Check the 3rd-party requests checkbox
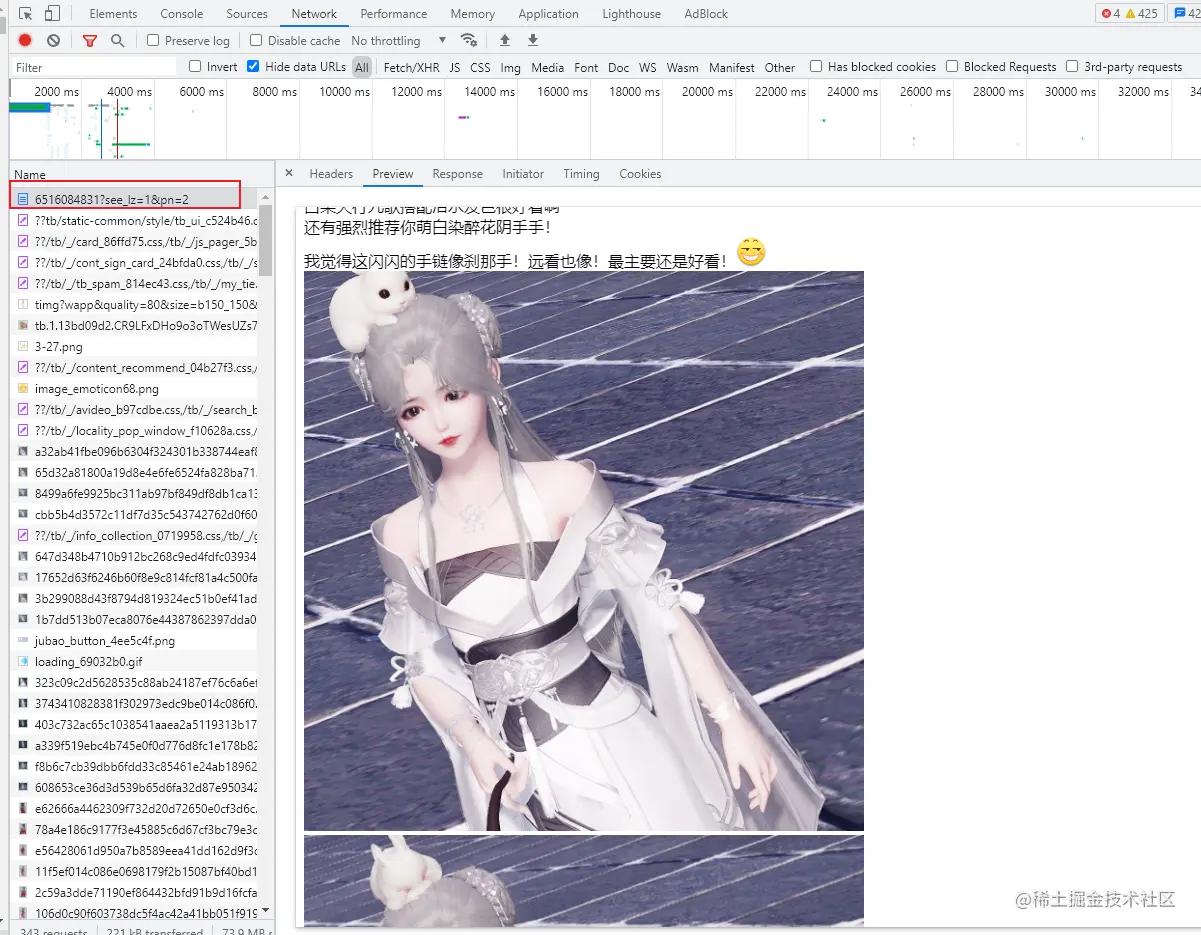Screen dimensions: 1201x935 [x=1072, y=67]
